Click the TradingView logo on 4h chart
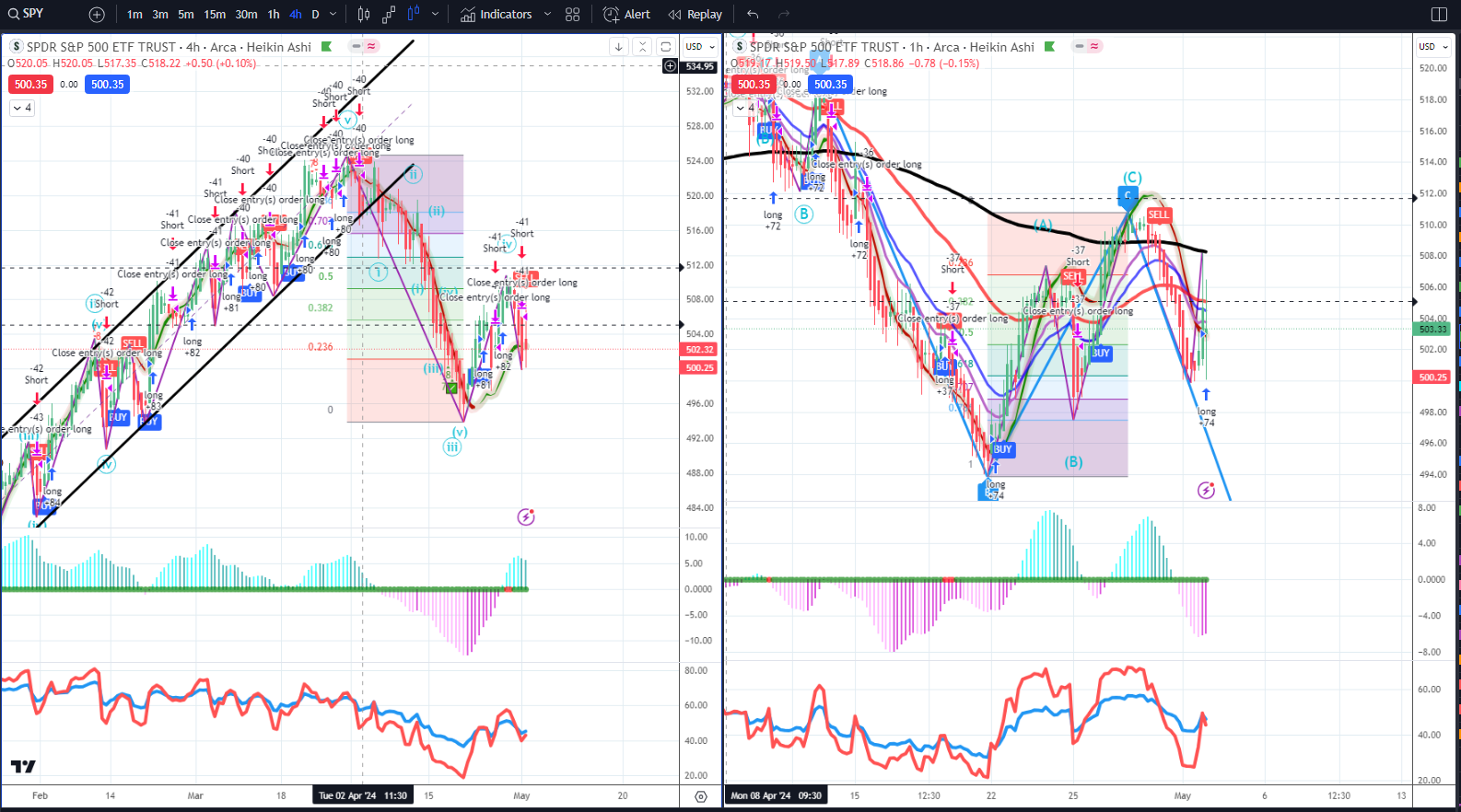This screenshot has width=1461, height=812. [x=23, y=766]
